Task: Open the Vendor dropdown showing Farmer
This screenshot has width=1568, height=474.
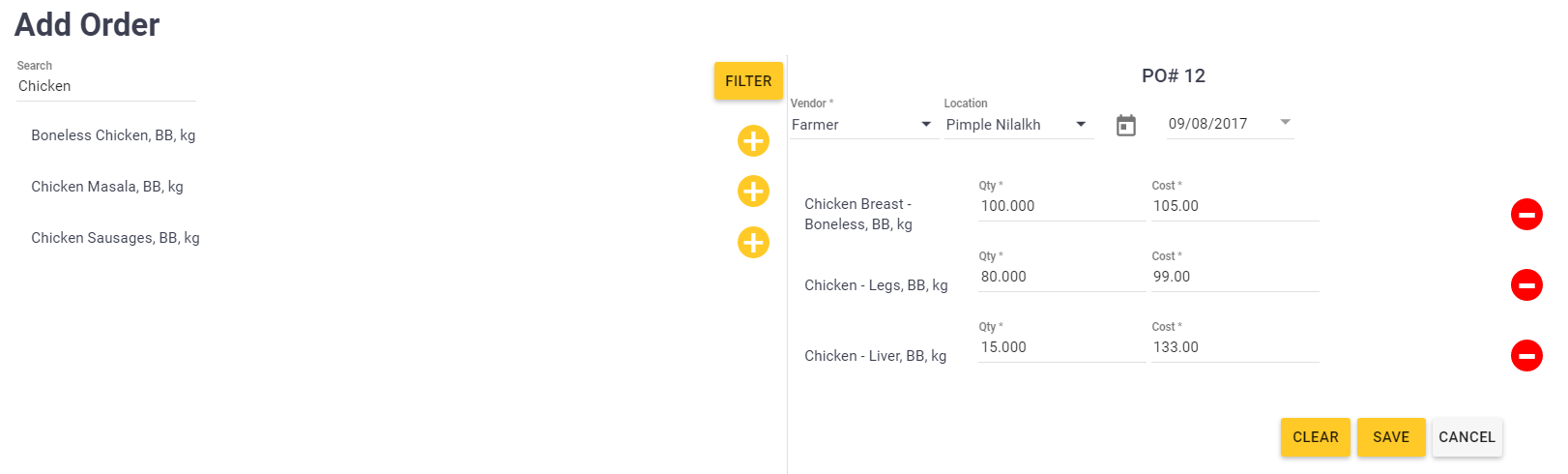Action: click(x=864, y=125)
